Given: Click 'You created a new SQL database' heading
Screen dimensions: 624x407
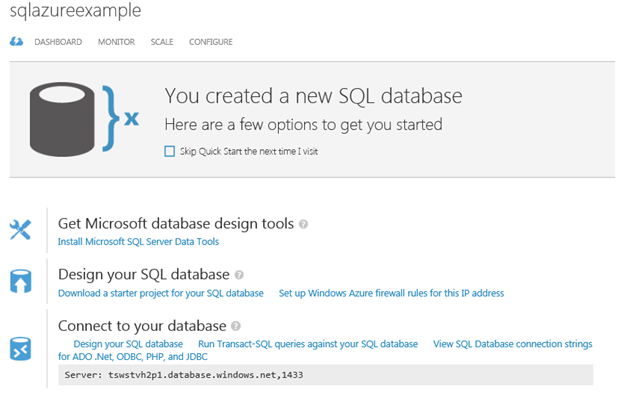Looking at the screenshot, I should click(x=314, y=96).
